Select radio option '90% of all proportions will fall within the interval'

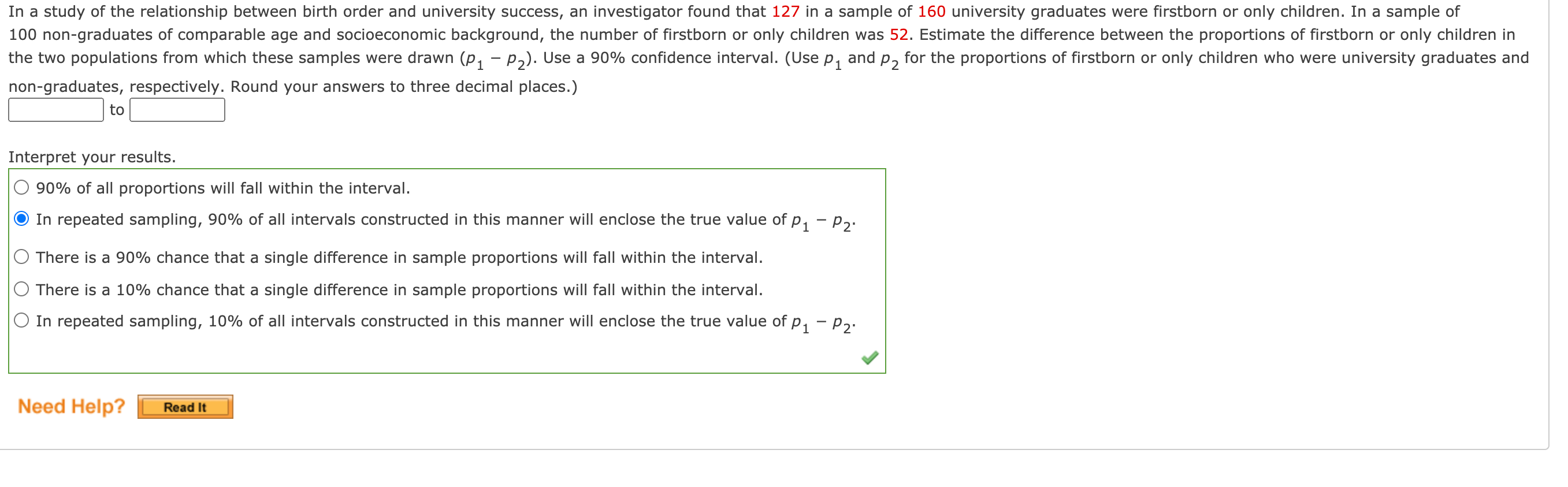point(22,188)
